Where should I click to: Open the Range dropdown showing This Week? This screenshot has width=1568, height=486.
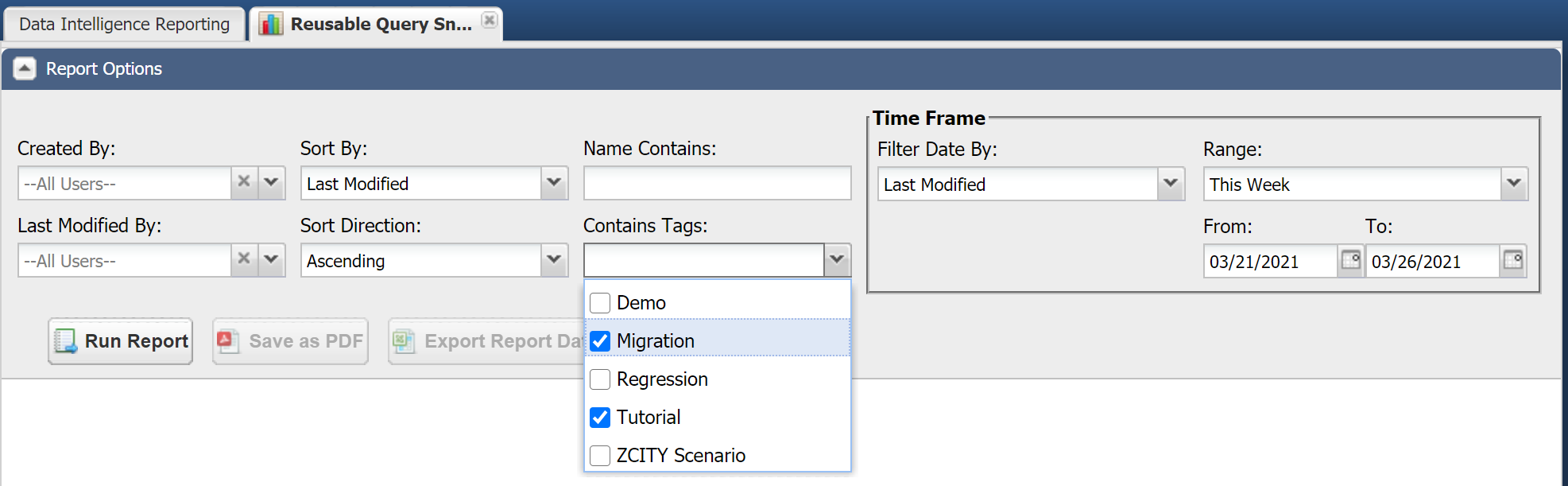tap(1514, 184)
